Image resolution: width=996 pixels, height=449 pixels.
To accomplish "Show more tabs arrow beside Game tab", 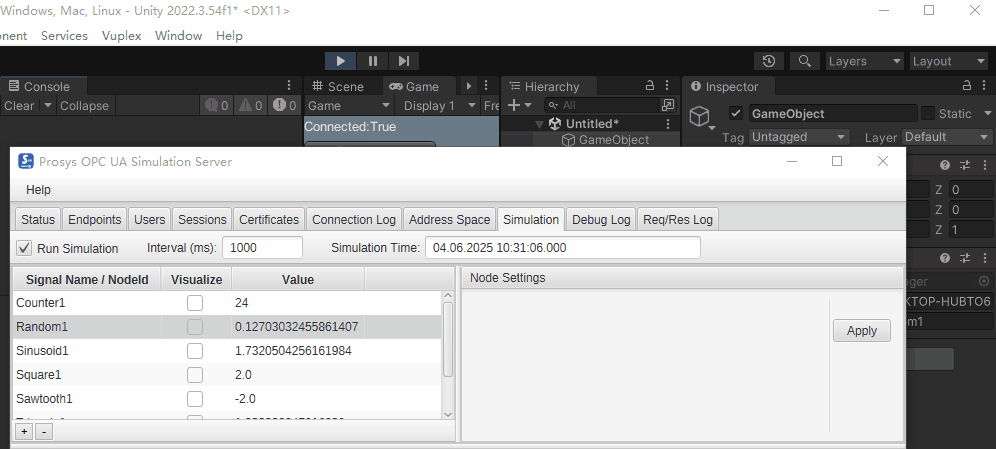I will click(469, 86).
